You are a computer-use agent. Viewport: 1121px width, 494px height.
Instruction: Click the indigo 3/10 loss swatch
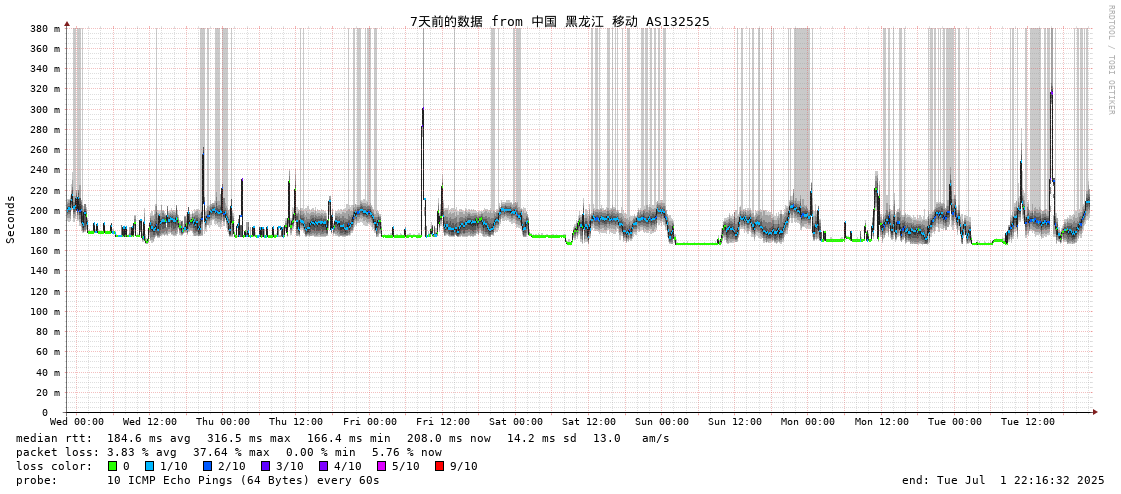pyautogui.click(x=265, y=466)
